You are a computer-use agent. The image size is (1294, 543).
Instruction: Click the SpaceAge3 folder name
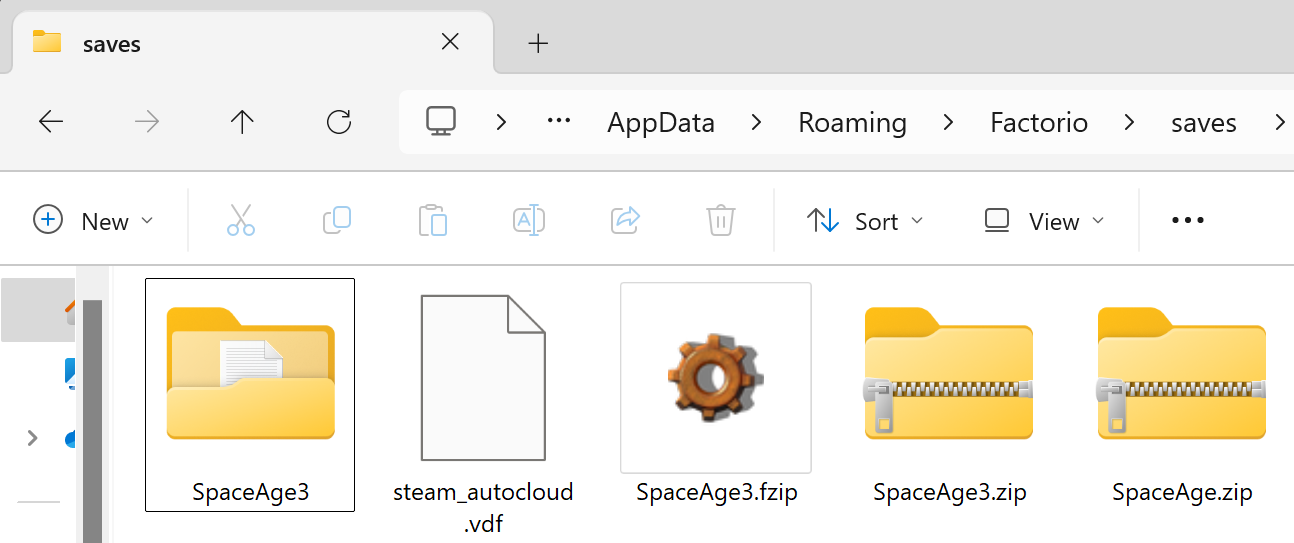pyautogui.click(x=250, y=492)
